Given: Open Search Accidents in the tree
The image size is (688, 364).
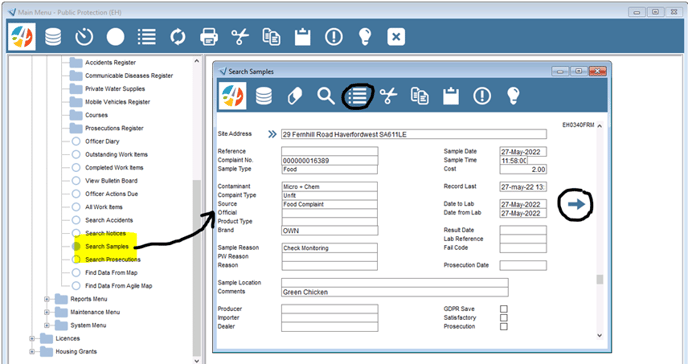Looking at the screenshot, I should pyautogui.click(x=109, y=220).
